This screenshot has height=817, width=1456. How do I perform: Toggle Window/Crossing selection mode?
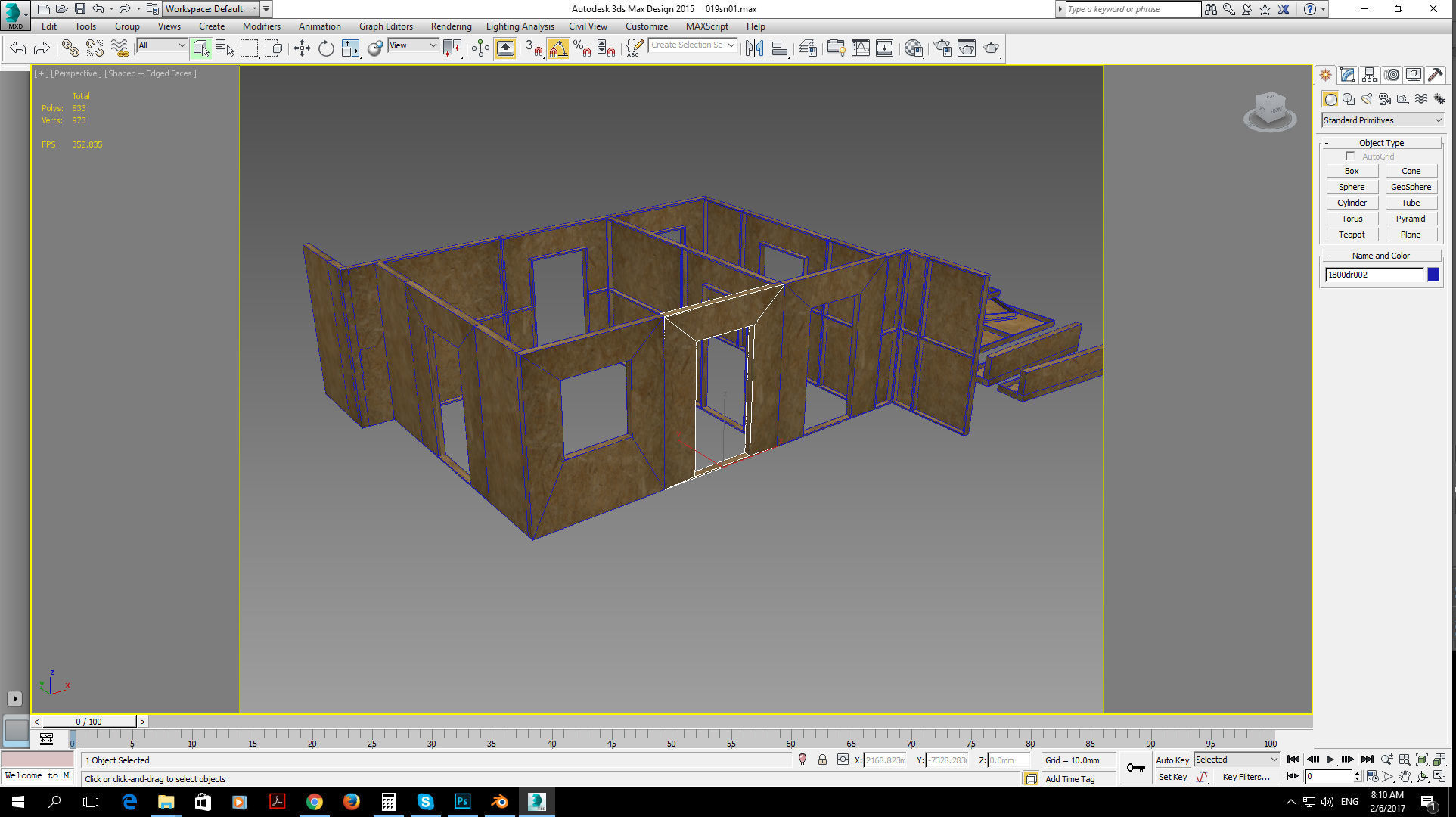(x=274, y=48)
